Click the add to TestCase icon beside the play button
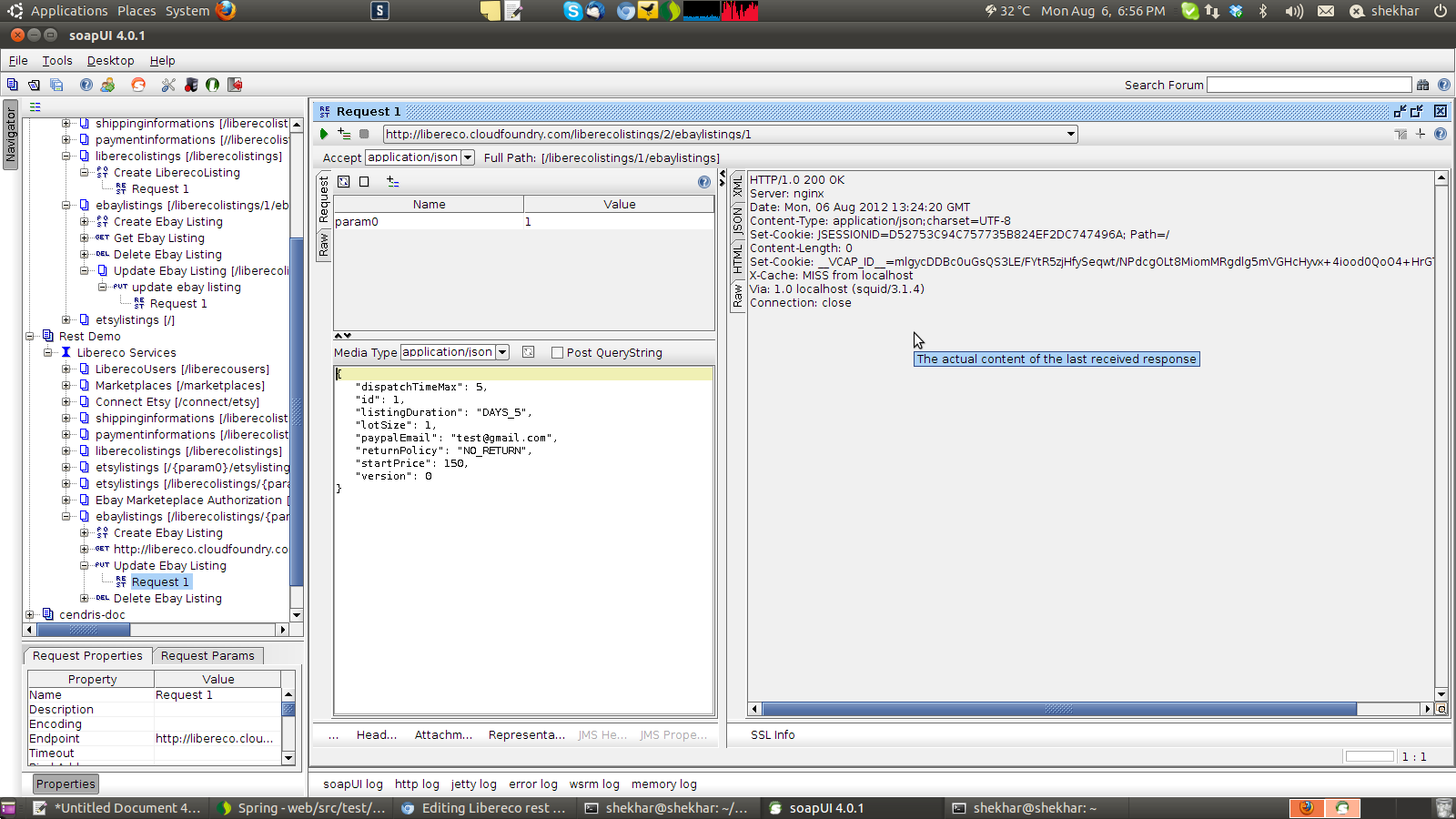This screenshot has width=1456, height=819. (344, 134)
